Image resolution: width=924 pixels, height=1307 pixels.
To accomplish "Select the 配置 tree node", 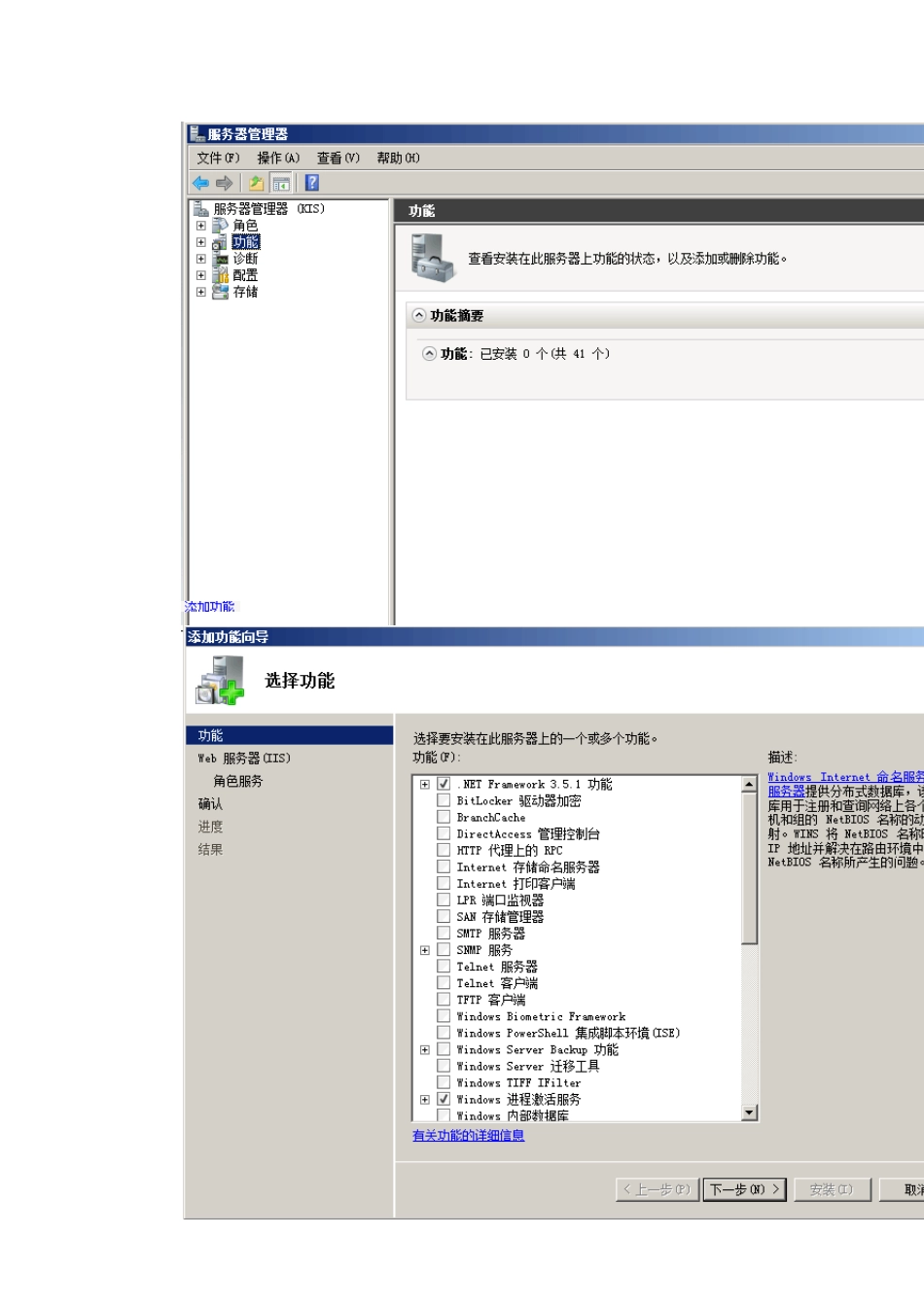I will click(x=245, y=275).
